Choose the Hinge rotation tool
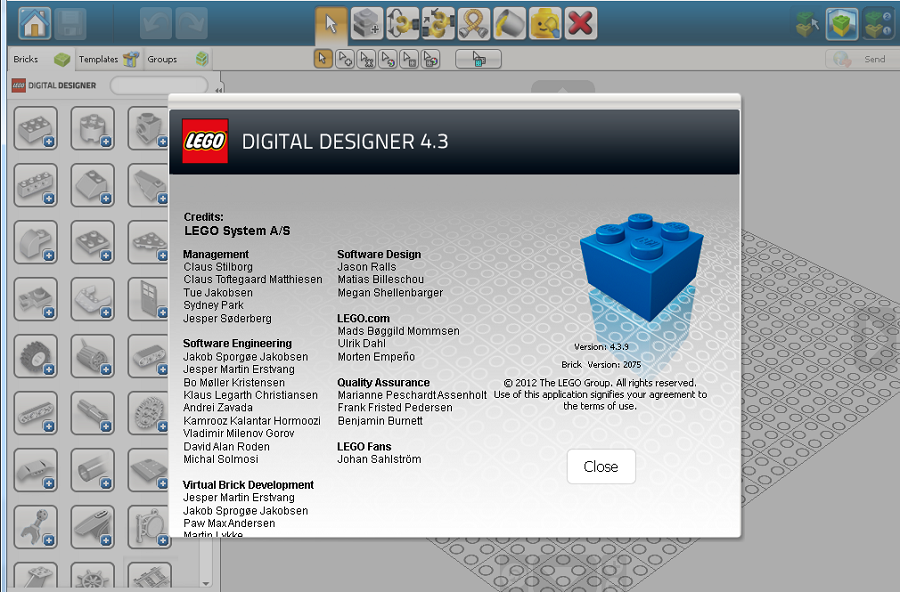Image resolution: width=900 pixels, height=592 pixels. click(402, 24)
